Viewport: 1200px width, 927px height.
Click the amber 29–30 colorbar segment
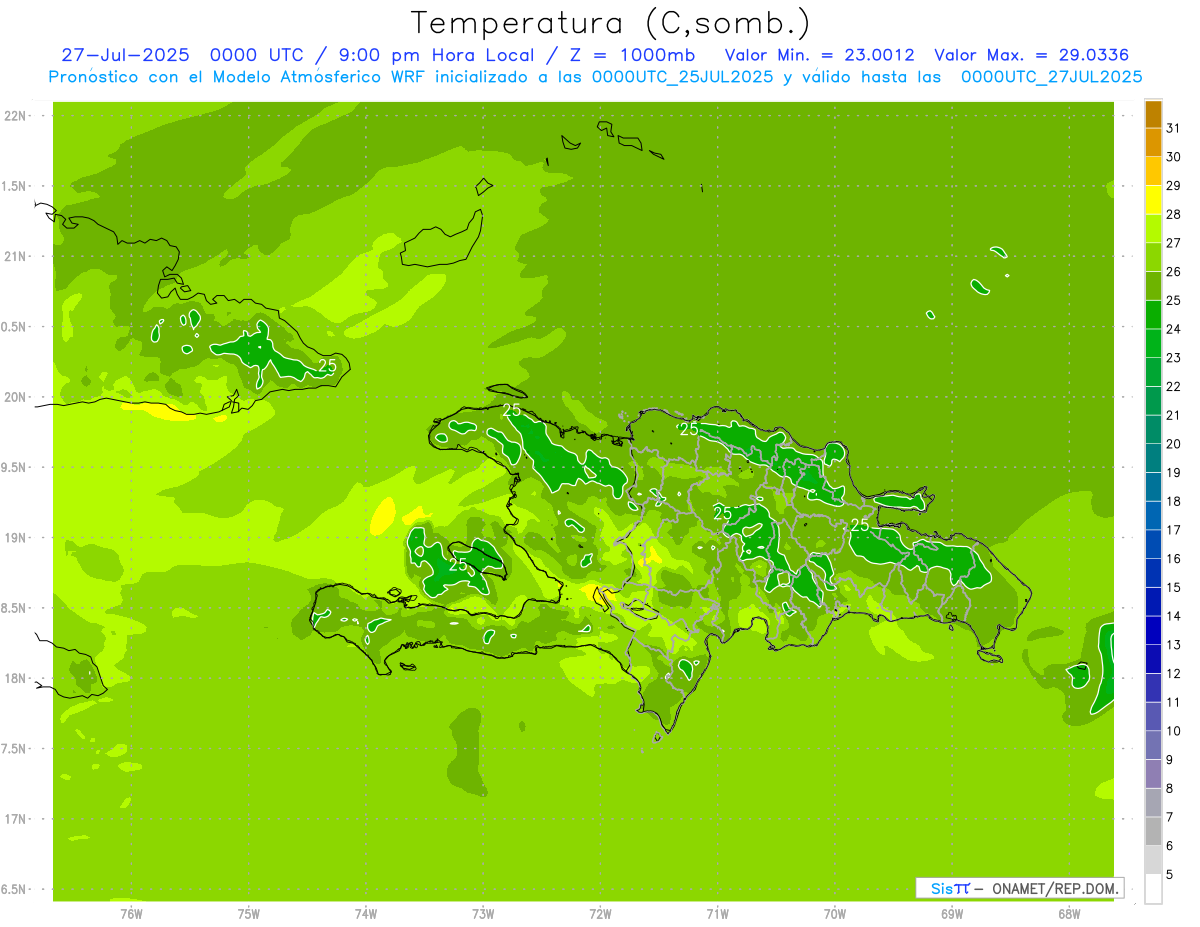click(x=1153, y=172)
